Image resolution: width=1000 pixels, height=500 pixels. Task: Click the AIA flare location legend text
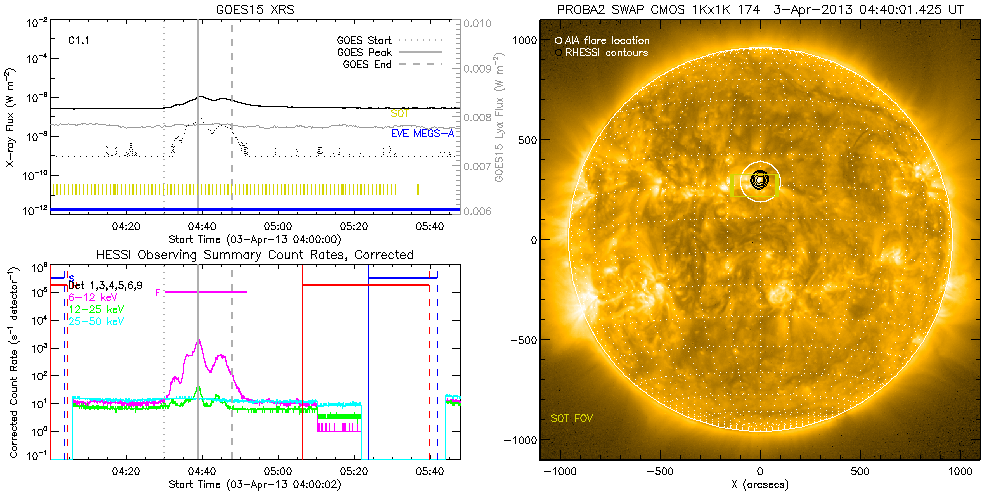click(607, 41)
